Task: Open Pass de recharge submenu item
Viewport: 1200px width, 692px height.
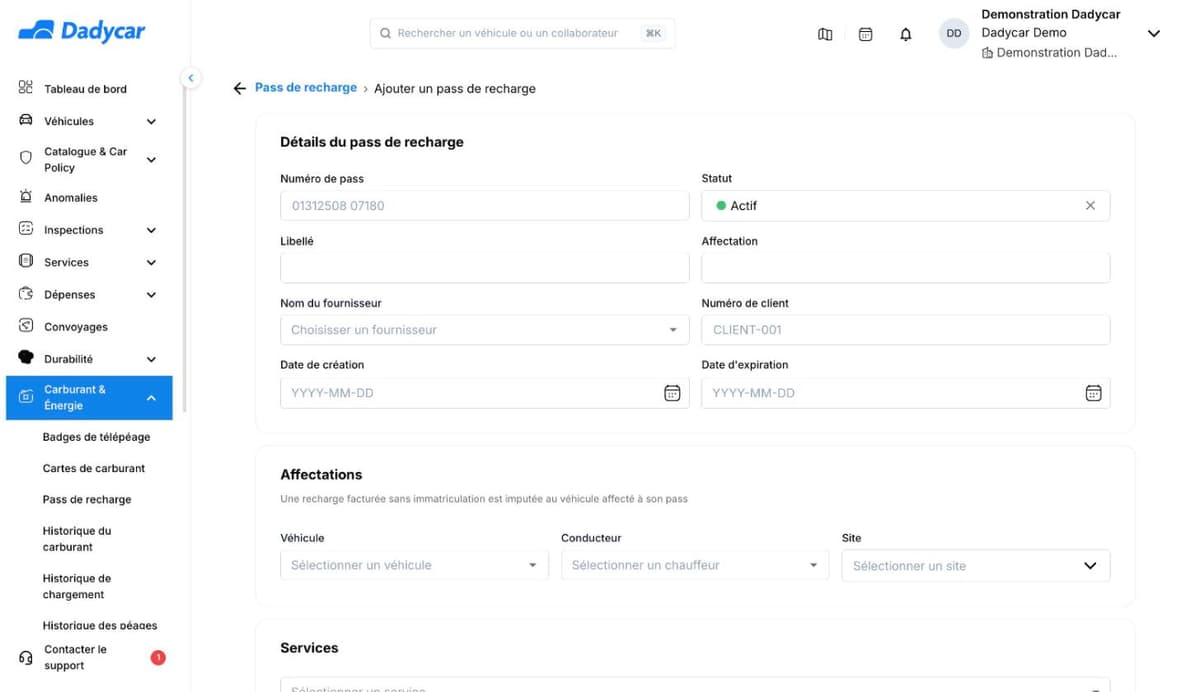Action: 87,499
